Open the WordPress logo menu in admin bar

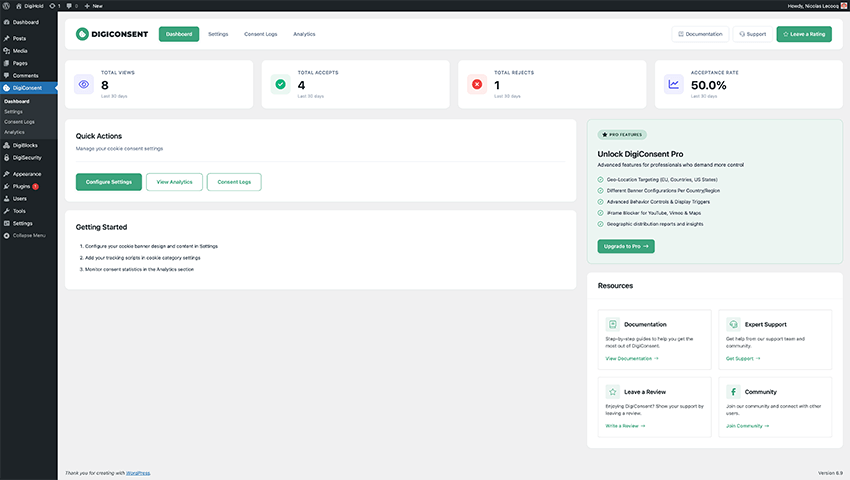point(6,5)
